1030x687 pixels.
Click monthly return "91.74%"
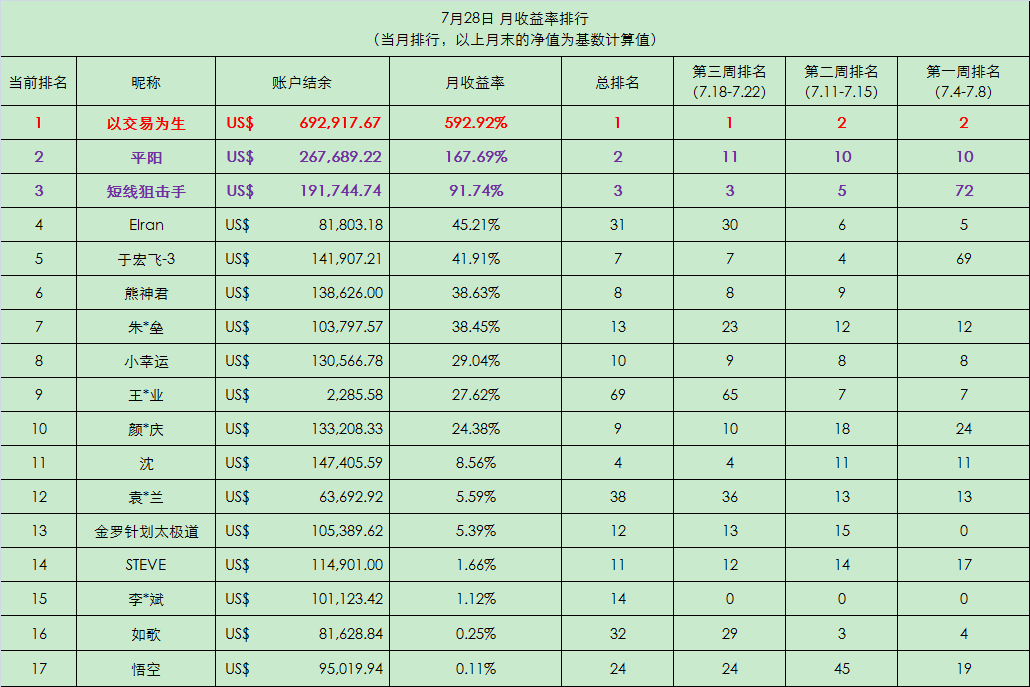point(476,190)
